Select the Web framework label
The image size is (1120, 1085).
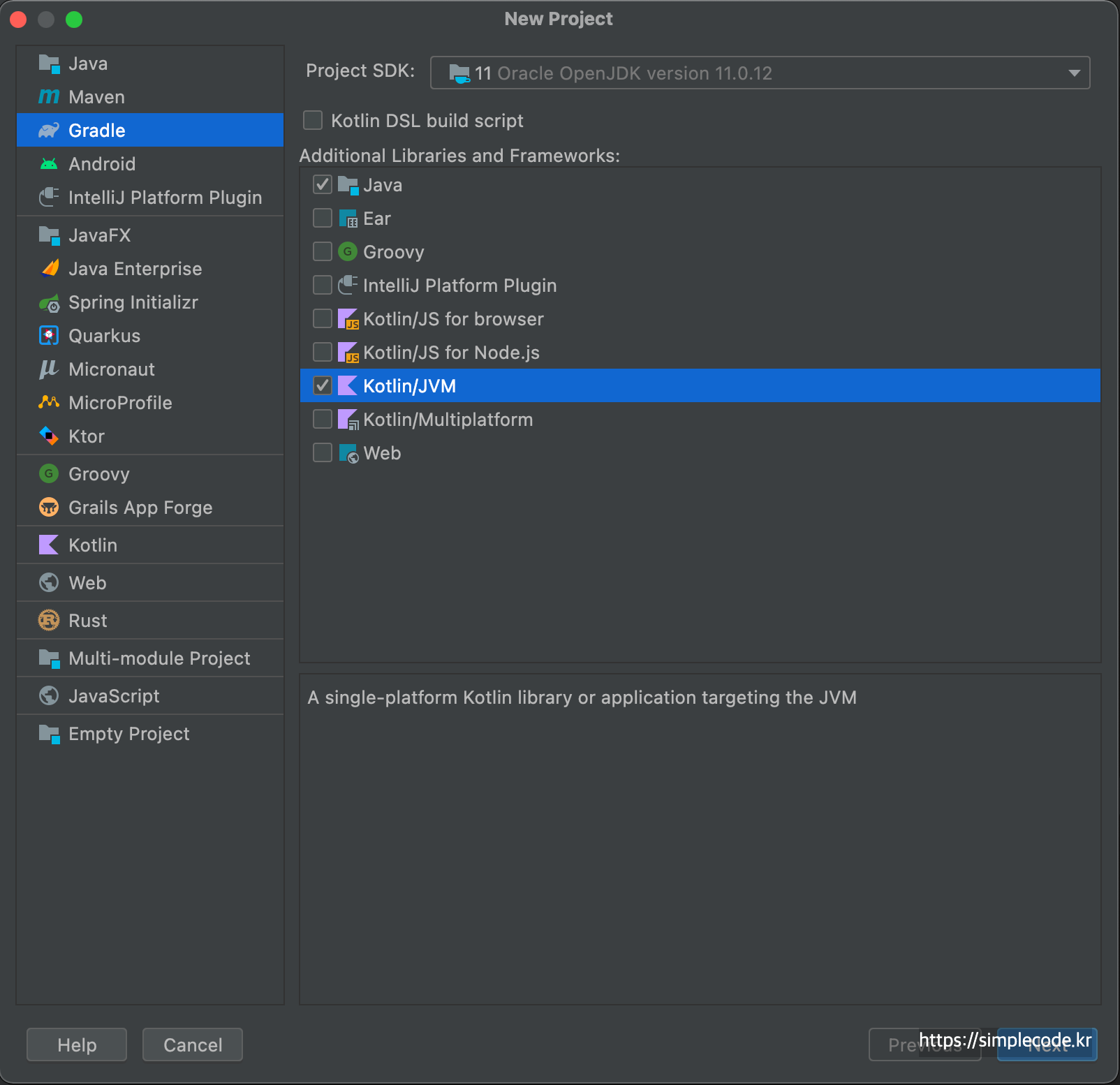coord(382,453)
